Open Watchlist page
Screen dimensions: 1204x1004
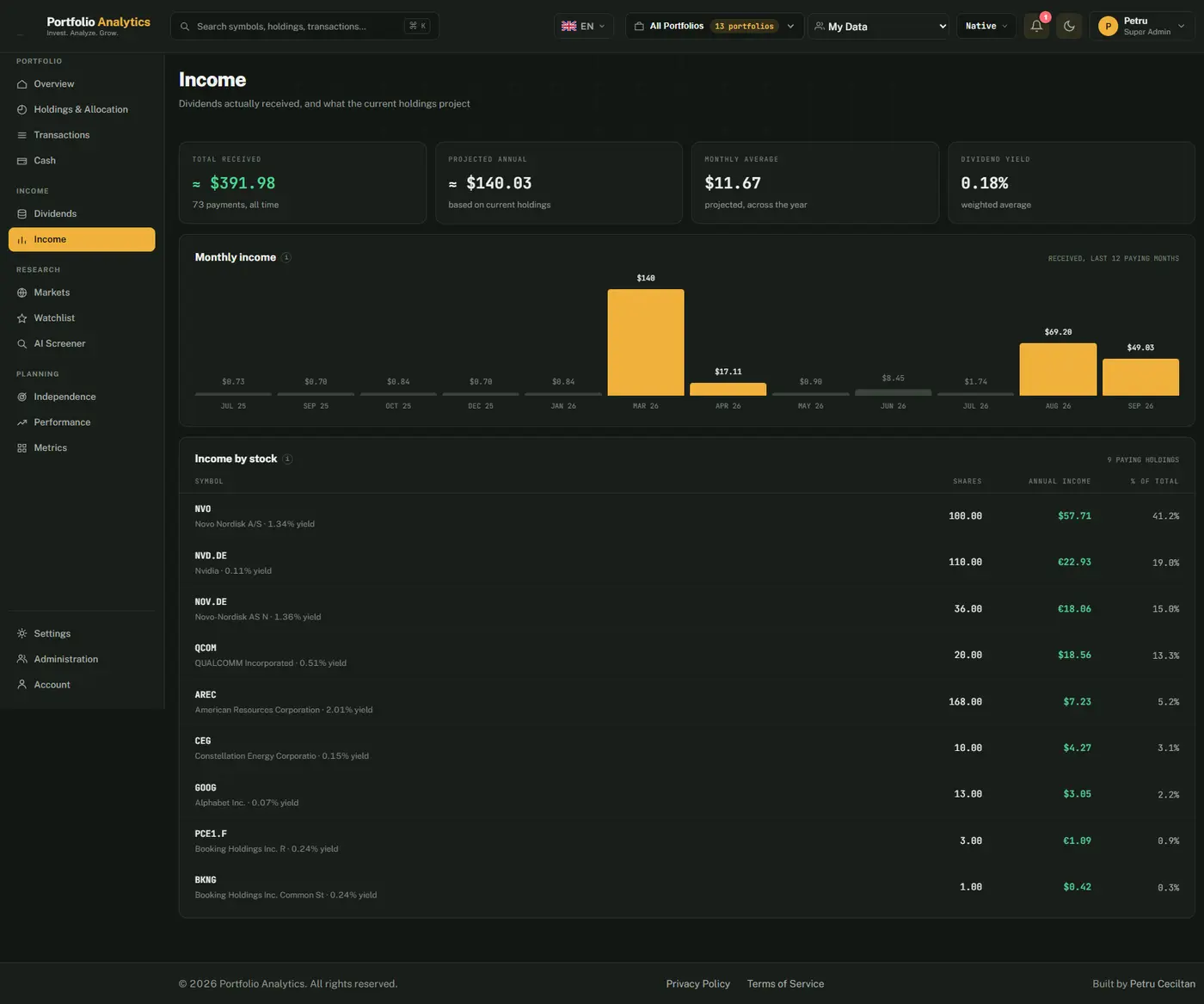click(82, 318)
